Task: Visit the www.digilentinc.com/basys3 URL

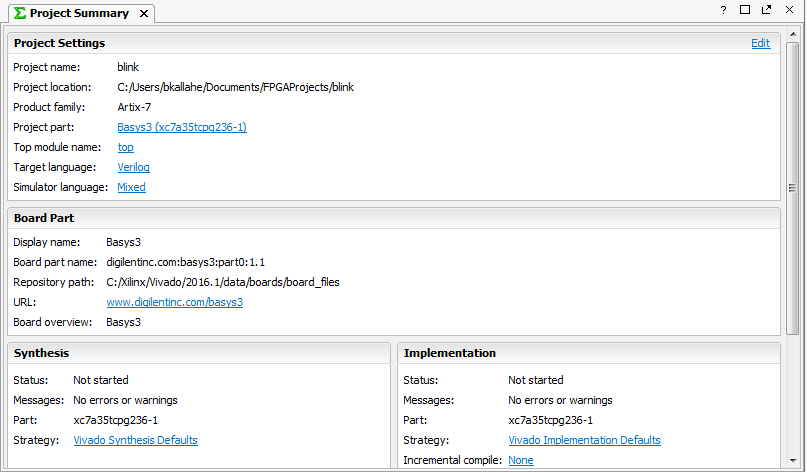Action: [174, 302]
